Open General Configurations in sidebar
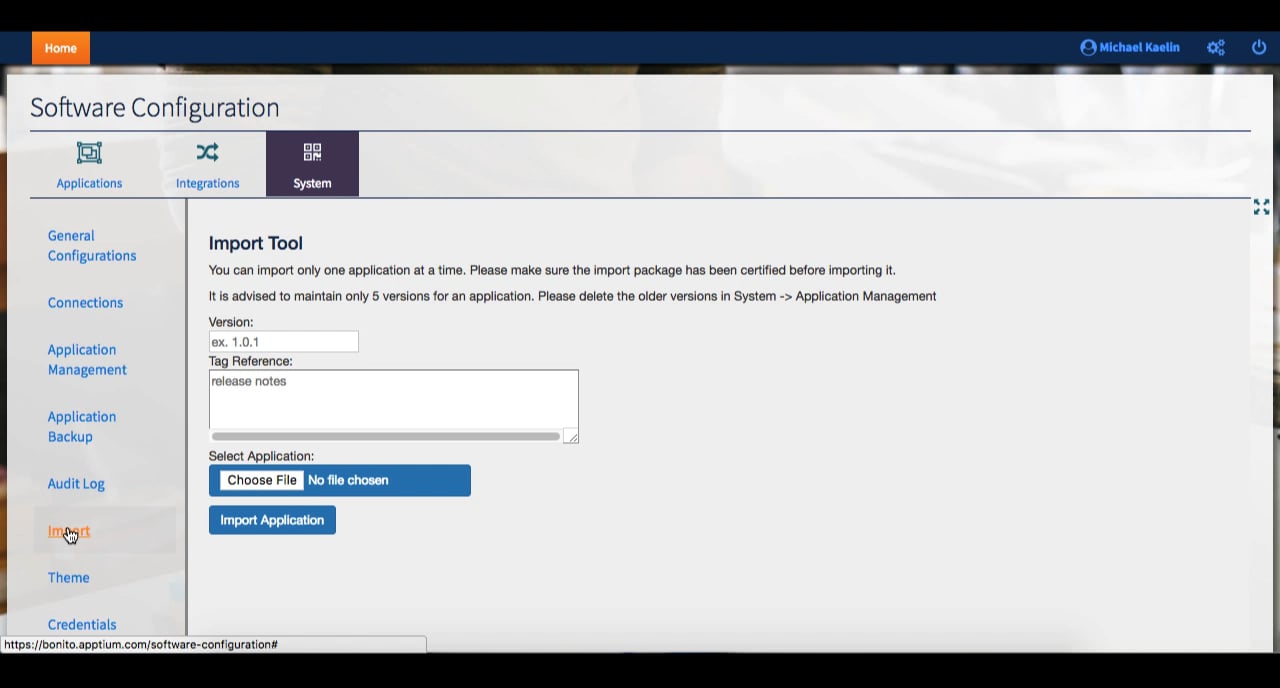 92,246
